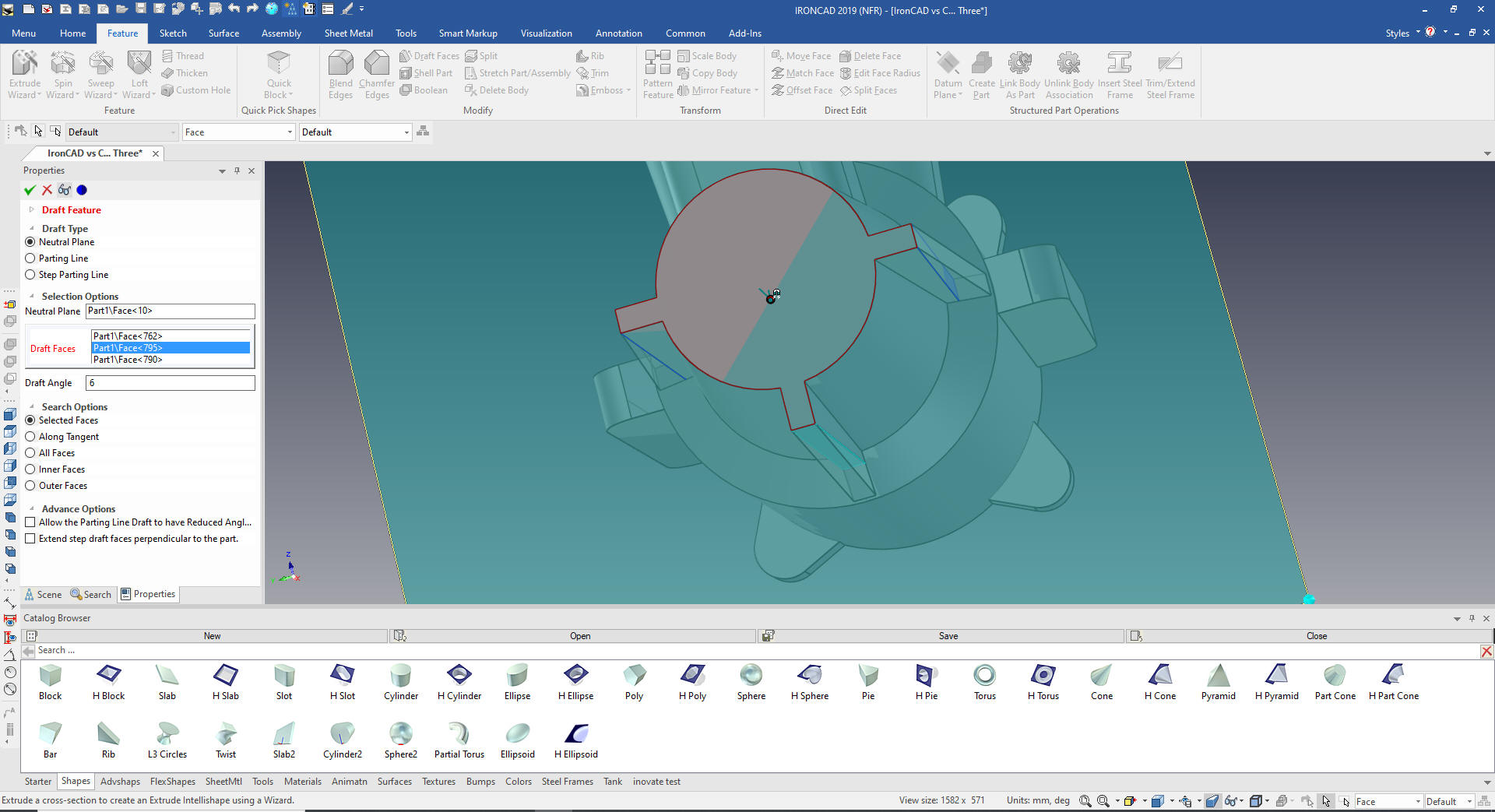This screenshot has height=812, width=1495.
Task: Collapse the Search Options section
Action: click(32, 407)
